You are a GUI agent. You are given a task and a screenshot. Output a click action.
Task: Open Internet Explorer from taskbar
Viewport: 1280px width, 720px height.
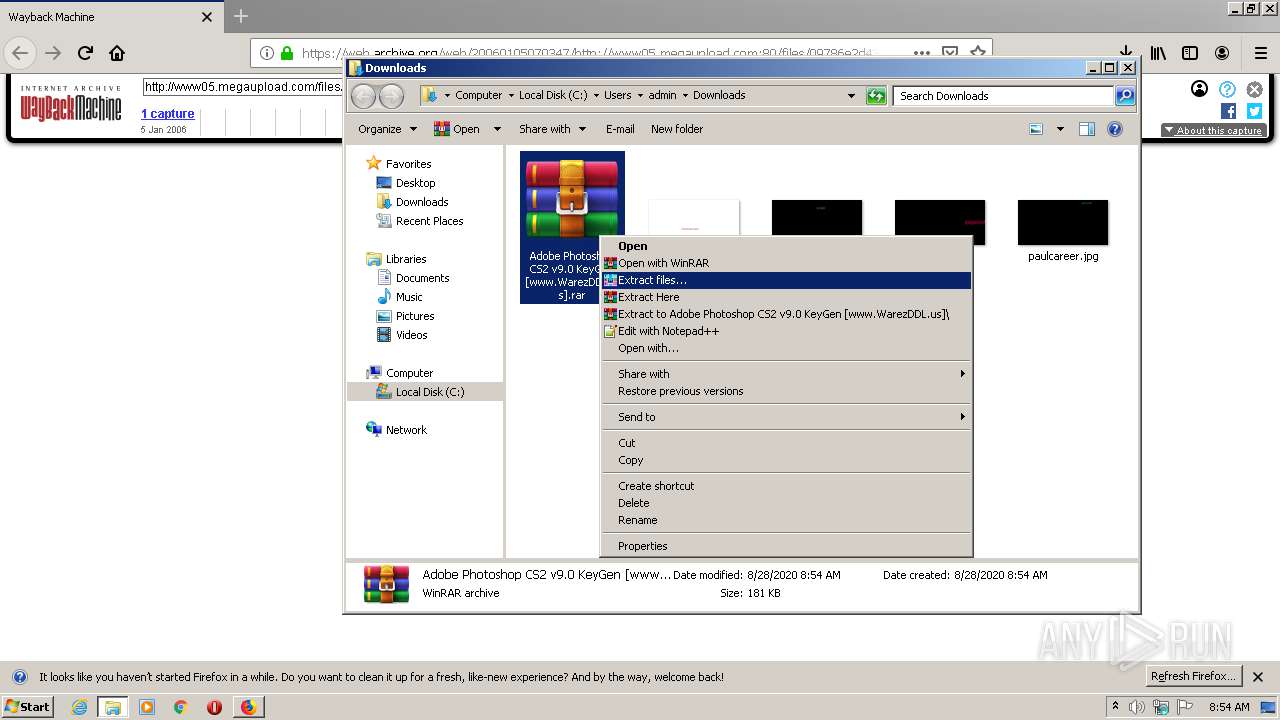pos(79,707)
